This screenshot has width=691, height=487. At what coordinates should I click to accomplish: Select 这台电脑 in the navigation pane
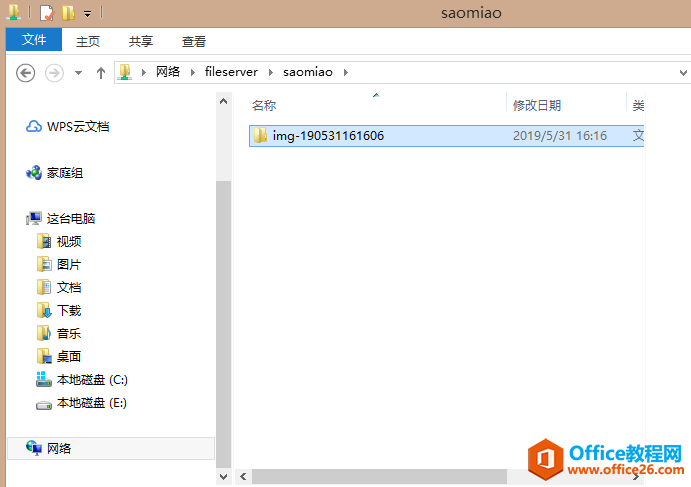(x=71, y=219)
